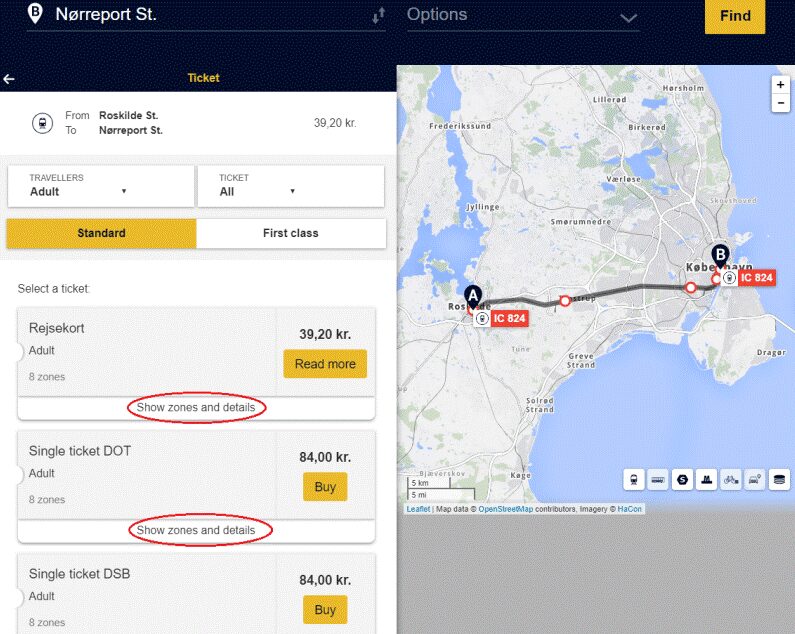This screenshot has width=795, height=634.
Task: Show zones and details for Rejsekort
Action: point(196,408)
